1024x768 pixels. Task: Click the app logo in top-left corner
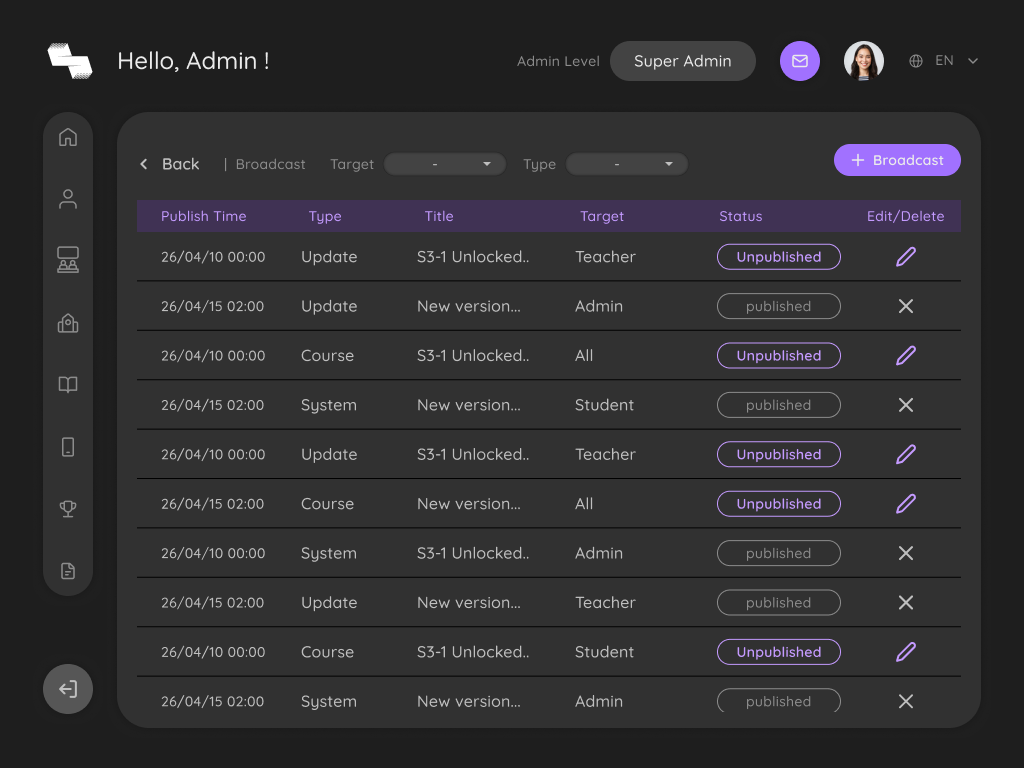[70, 61]
